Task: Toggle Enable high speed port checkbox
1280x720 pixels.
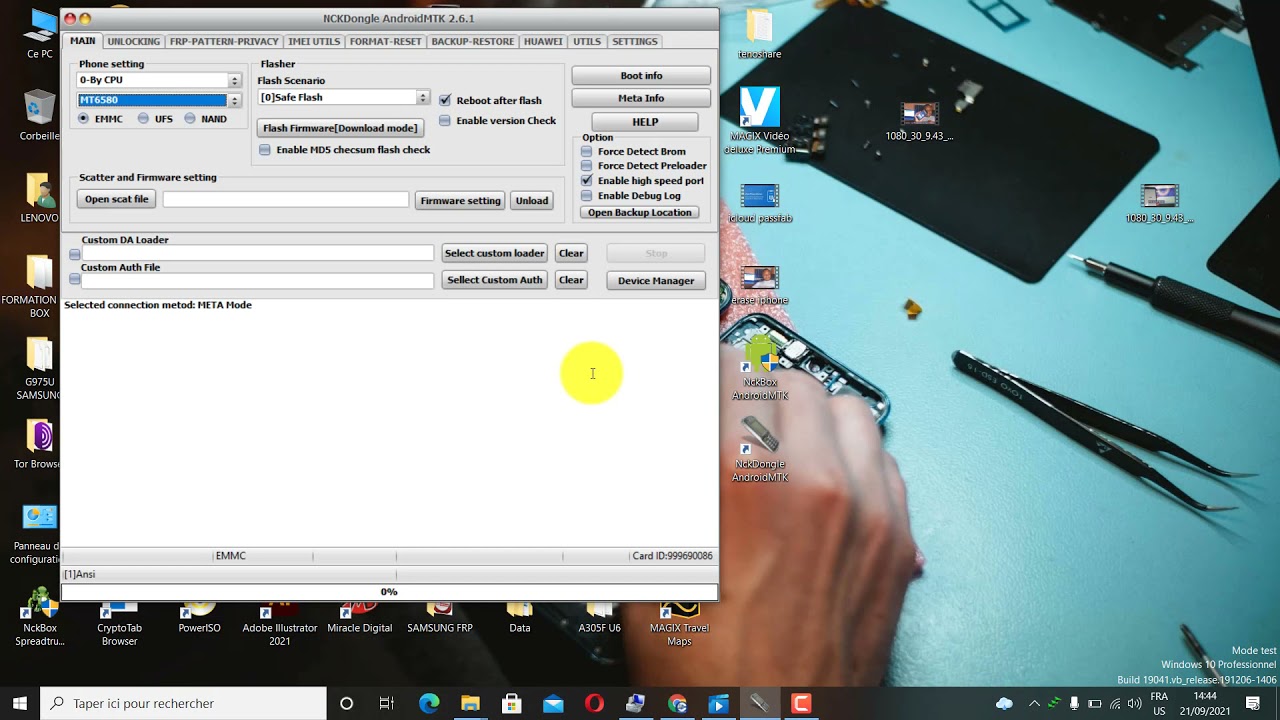Action: click(587, 181)
